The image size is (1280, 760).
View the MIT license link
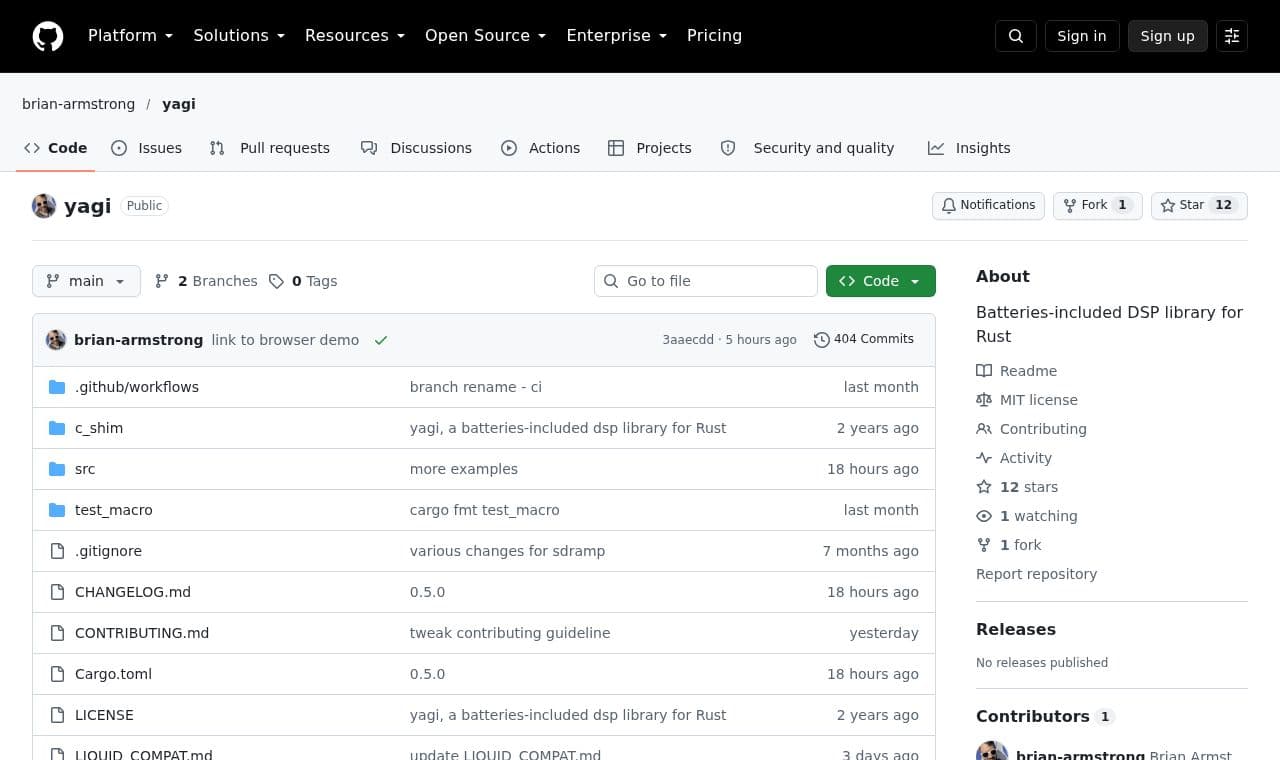[x=1027, y=400]
